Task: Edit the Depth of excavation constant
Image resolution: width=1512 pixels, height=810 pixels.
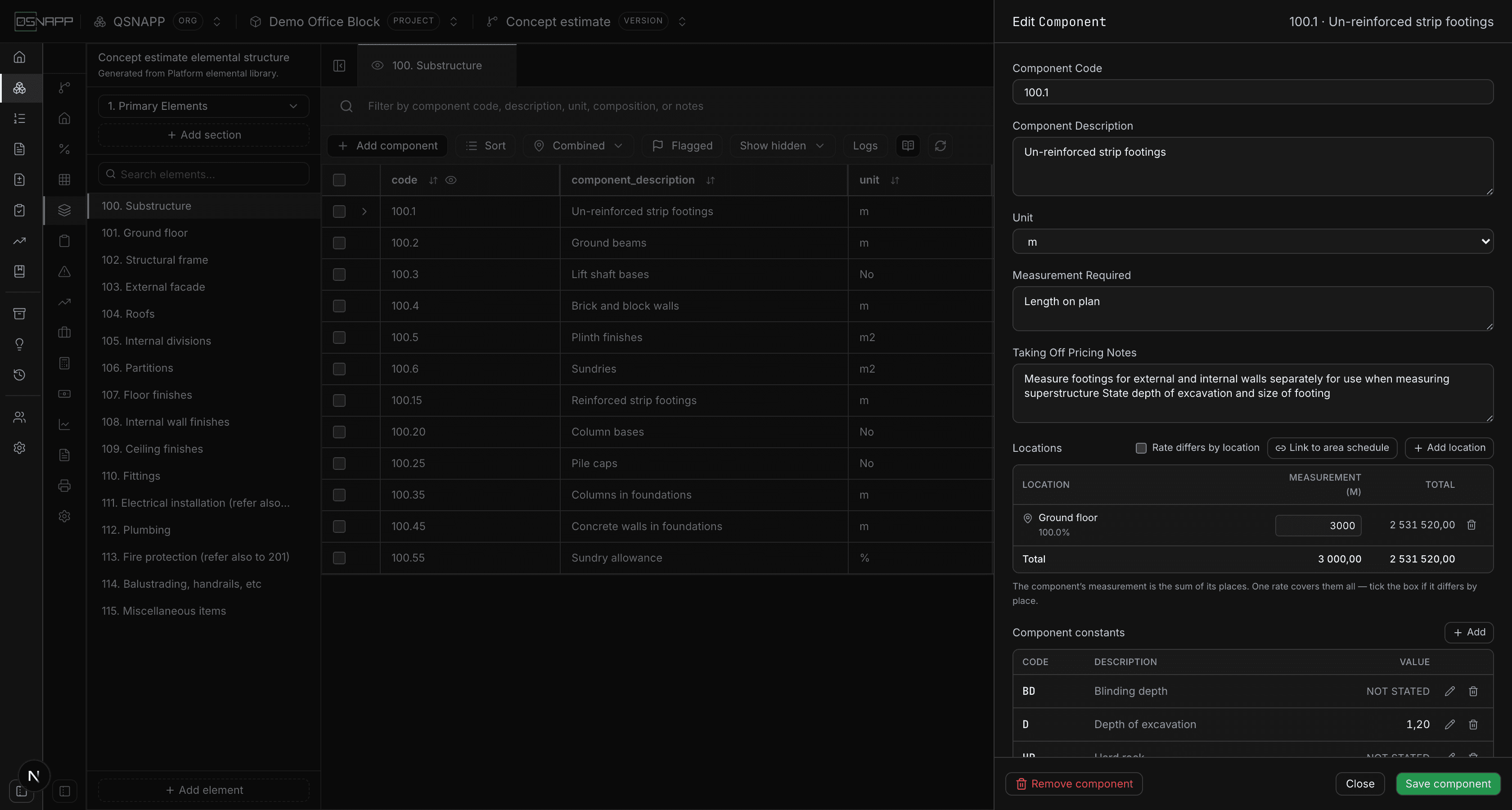Action: click(x=1450, y=724)
